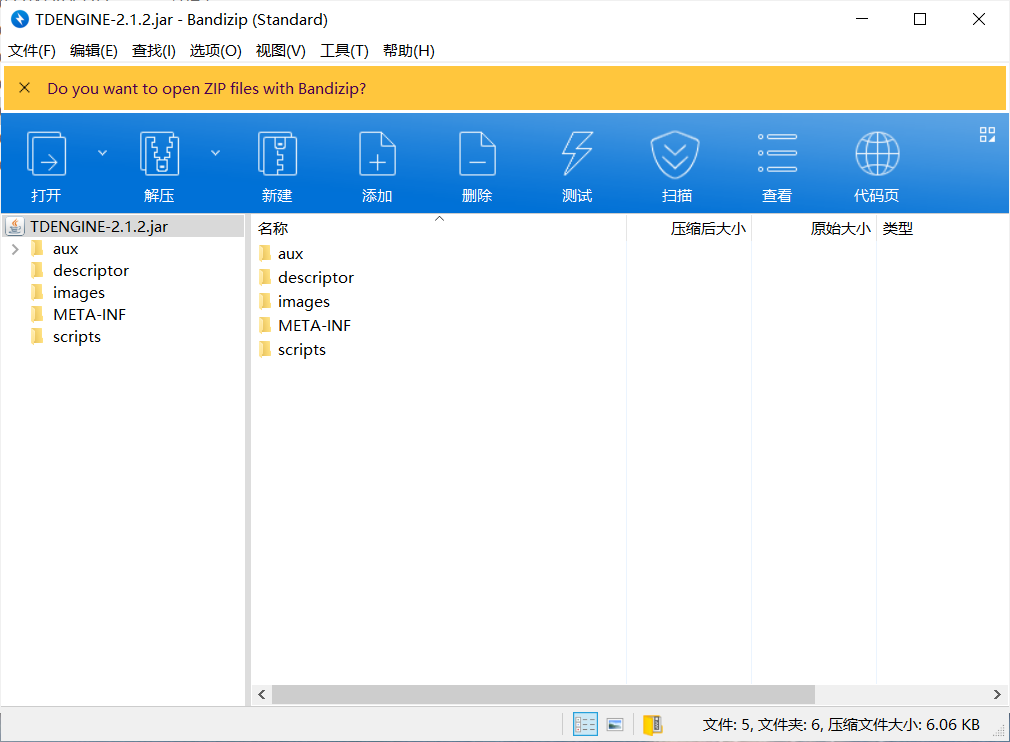Click the 删除 (Delete) icon

(477, 154)
